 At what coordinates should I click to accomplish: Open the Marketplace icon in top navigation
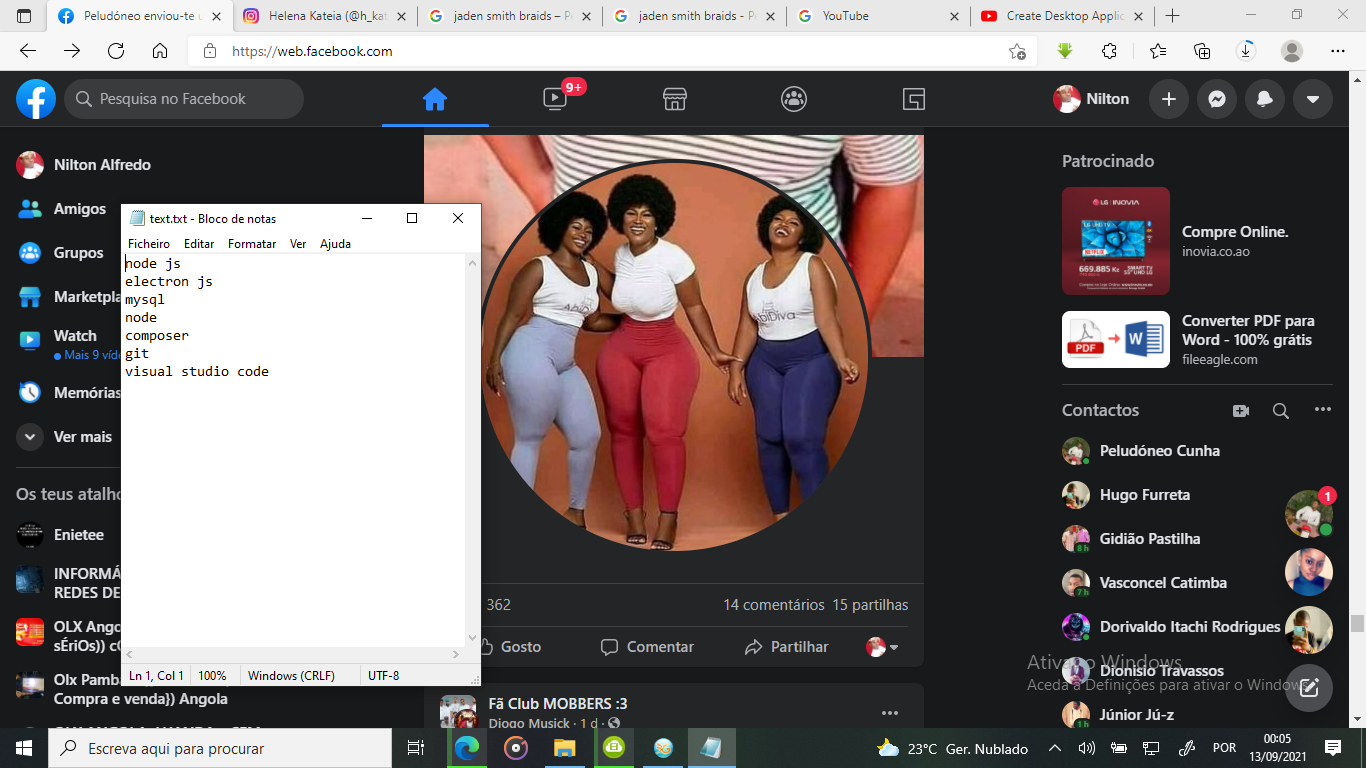[x=675, y=99]
